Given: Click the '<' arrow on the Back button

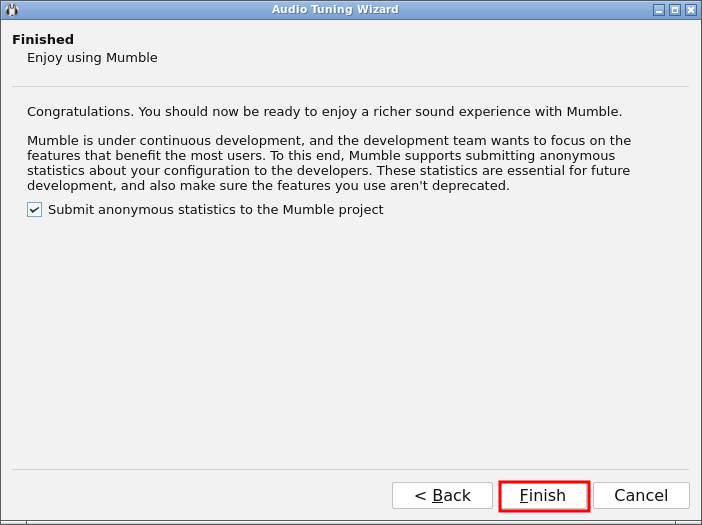Looking at the screenshot, I should 420,495.
